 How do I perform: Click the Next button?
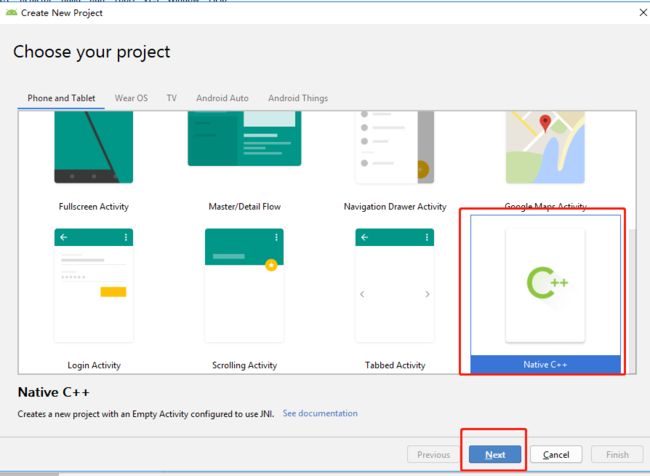tap(495, 454)
